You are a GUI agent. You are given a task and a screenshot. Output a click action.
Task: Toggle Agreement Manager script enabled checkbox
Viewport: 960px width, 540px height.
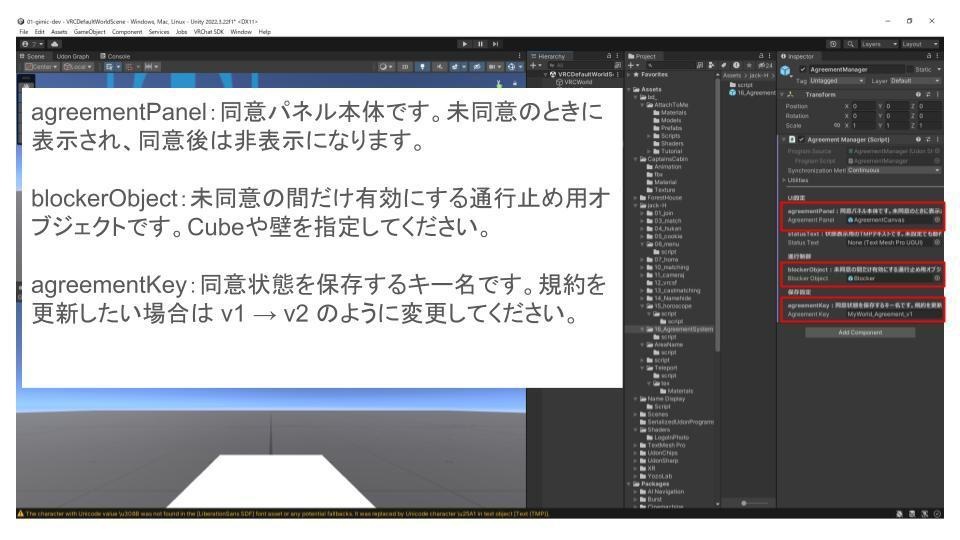801,140
